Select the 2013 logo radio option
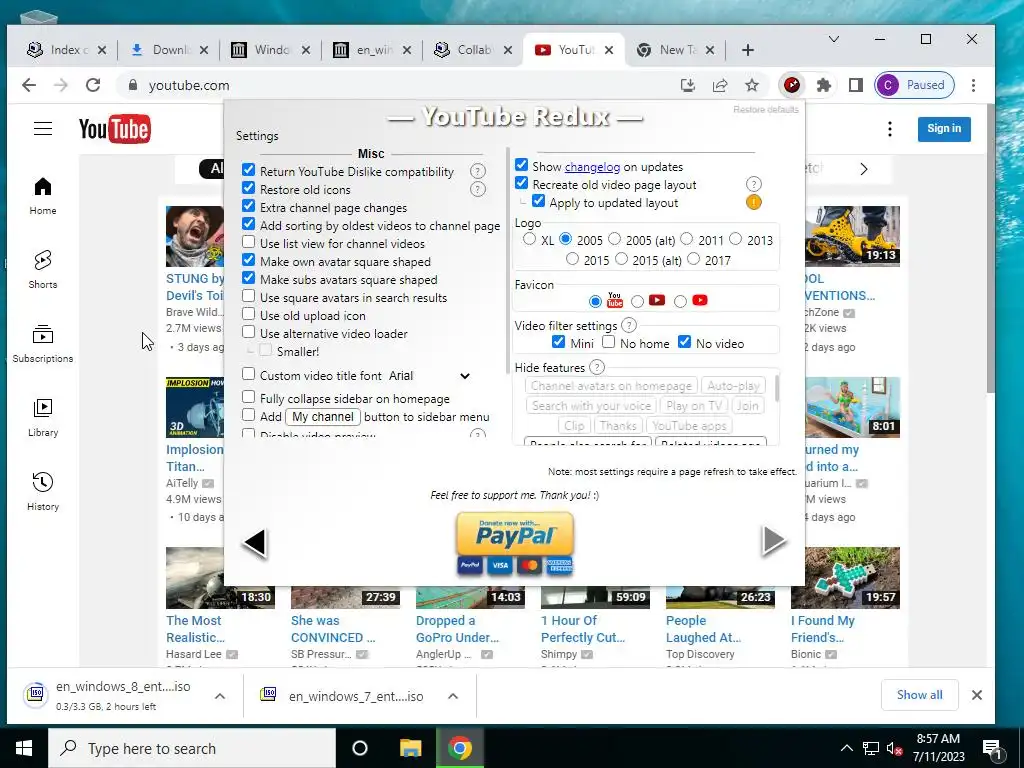The width and height of the screenshot is (1024, 768). coord(735,239)
